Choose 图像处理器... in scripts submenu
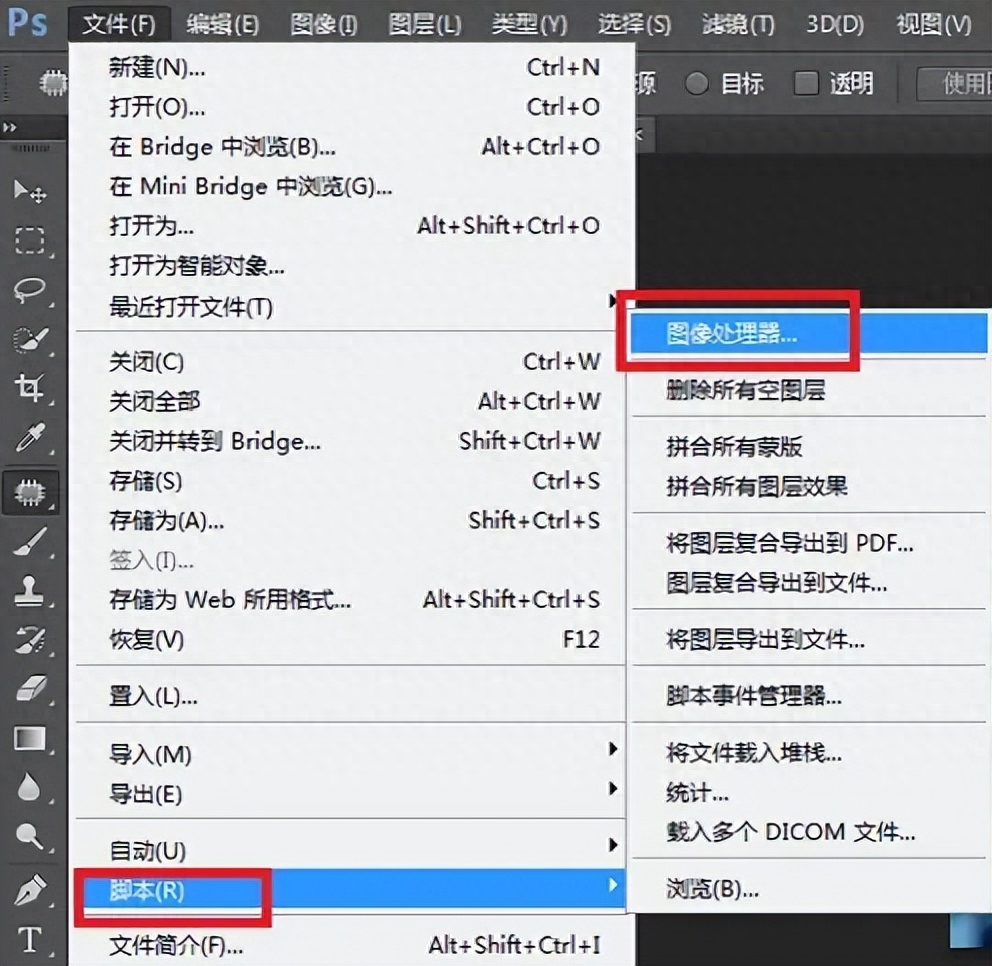This screenshot has width=992, height=966. 809,333
